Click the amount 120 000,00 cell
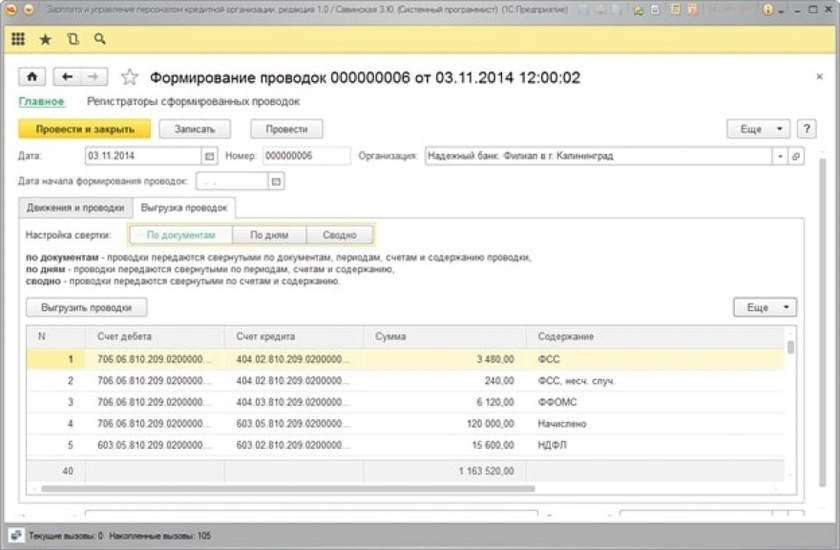The height and width of the screenshot is (550, 840). pyautogui.click(x=444, y=424)
